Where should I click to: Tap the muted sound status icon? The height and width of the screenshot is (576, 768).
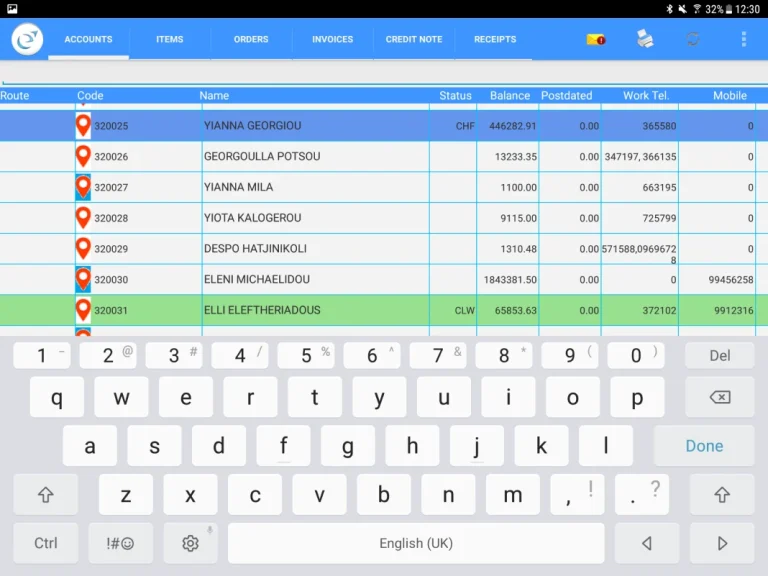pyautogui.click(x=682, y=9)
